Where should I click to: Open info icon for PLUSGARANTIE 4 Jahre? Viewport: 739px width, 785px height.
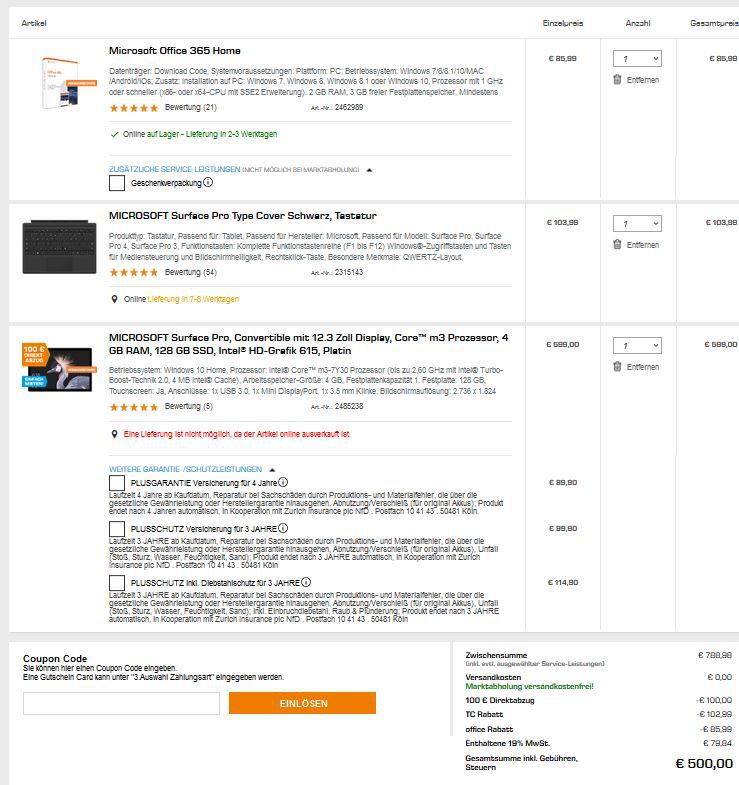point(283,482)
